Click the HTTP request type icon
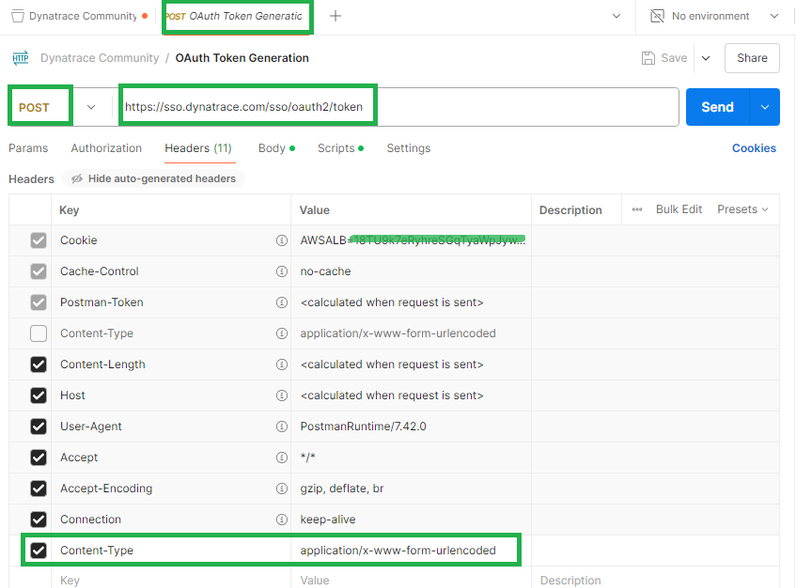 (21, 58)
